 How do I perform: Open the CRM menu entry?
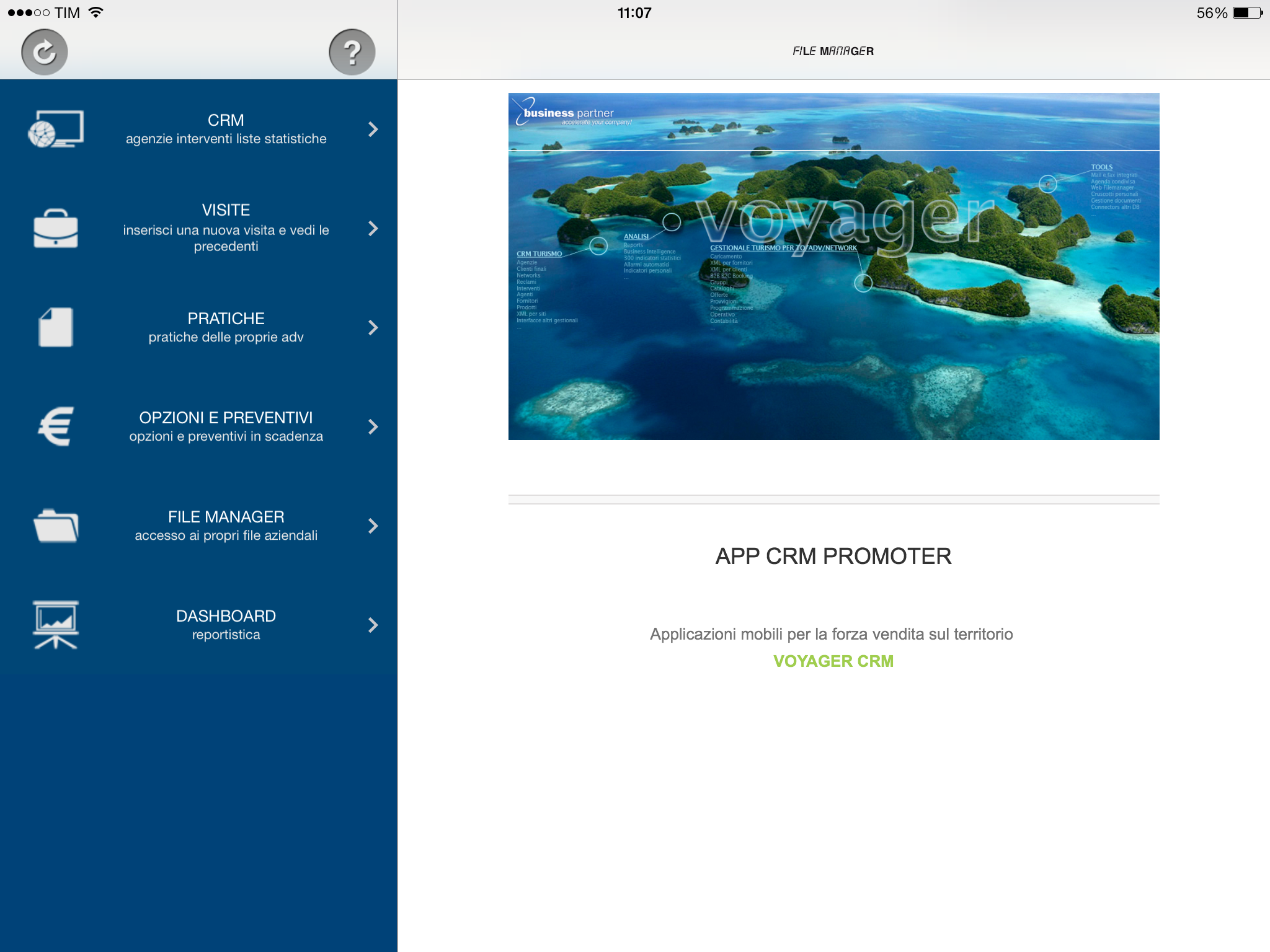(x=198, y=129)
